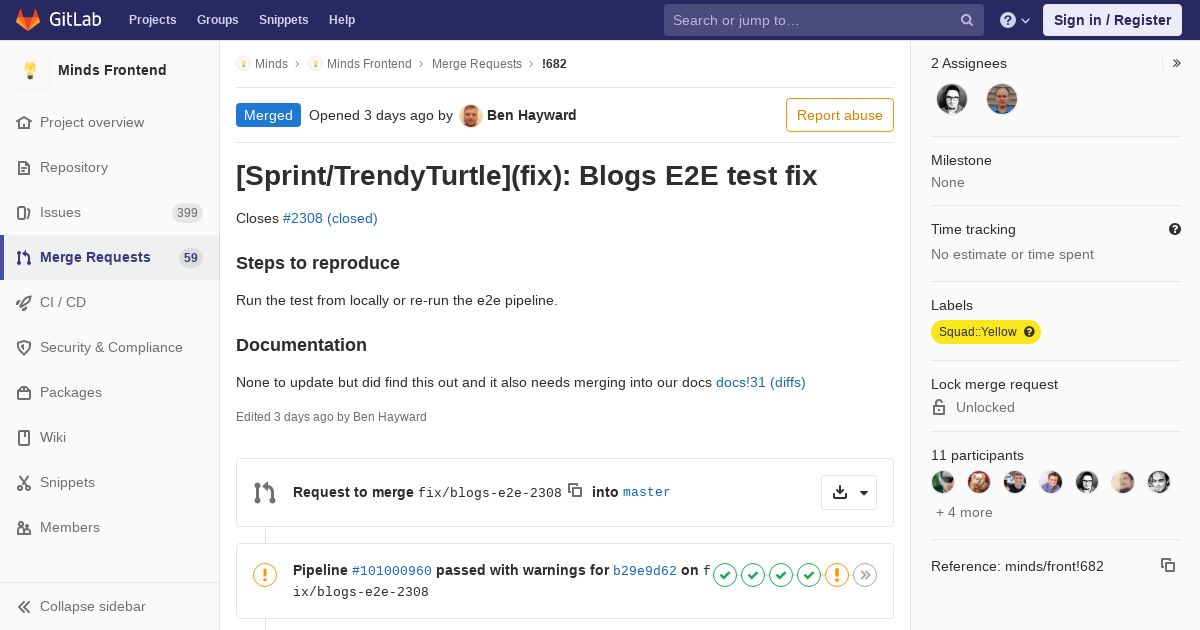This screenshot has height=630, width=1200.
Task: Copy merge request reference icon
Action: 1168,565
